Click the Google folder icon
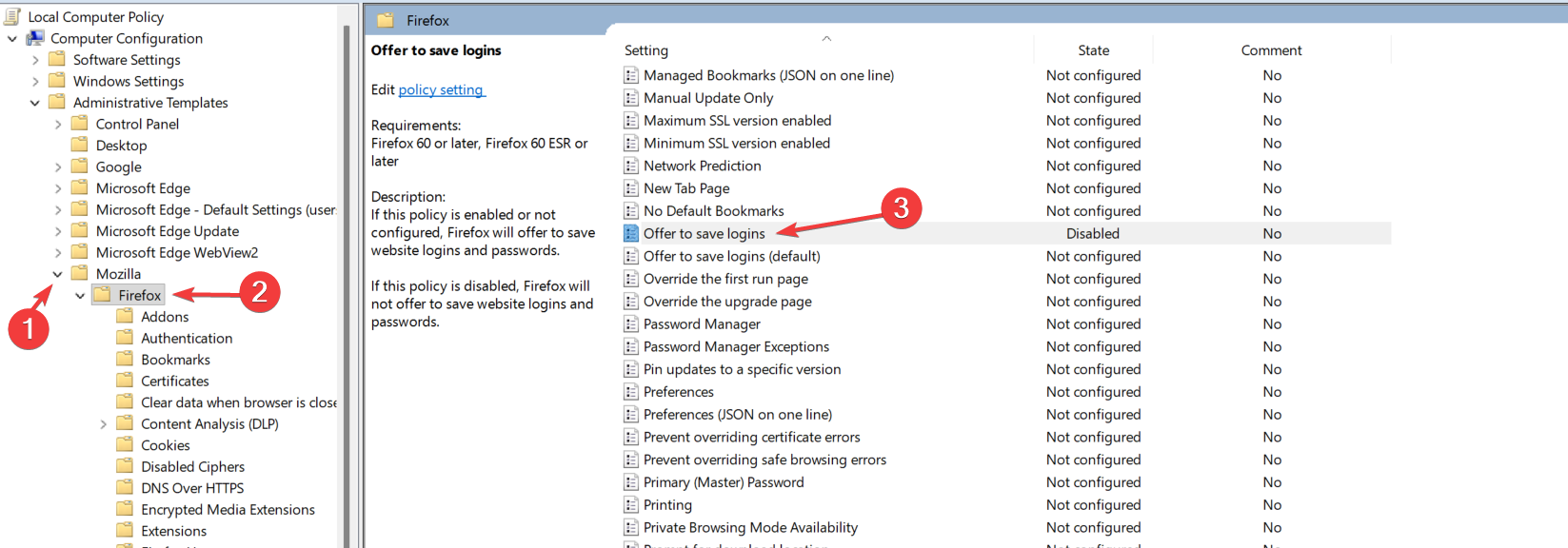Image resolution: width=1568 pixels, height=548 pixels. coord(80,166)
